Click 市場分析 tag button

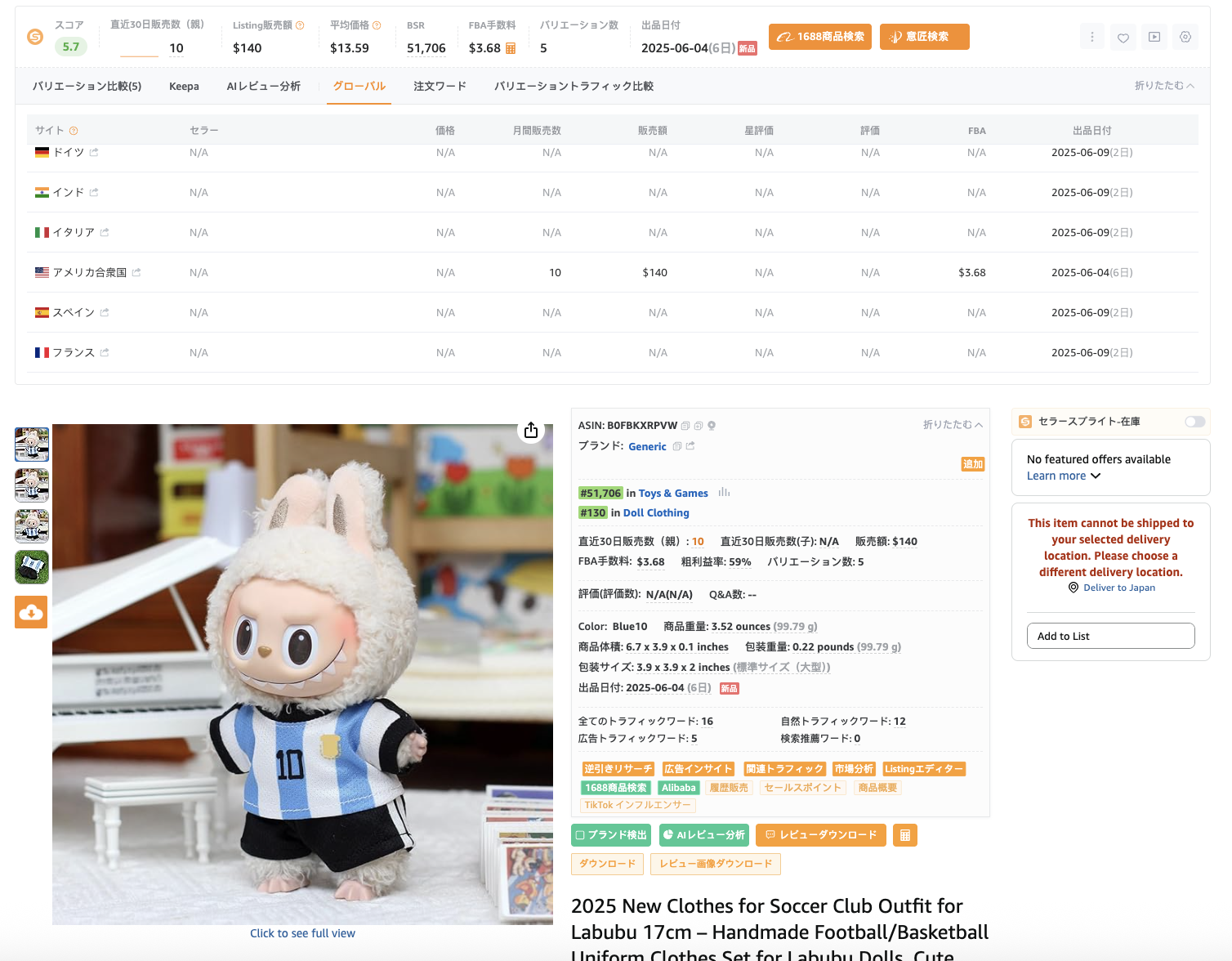tap(854, 769)
